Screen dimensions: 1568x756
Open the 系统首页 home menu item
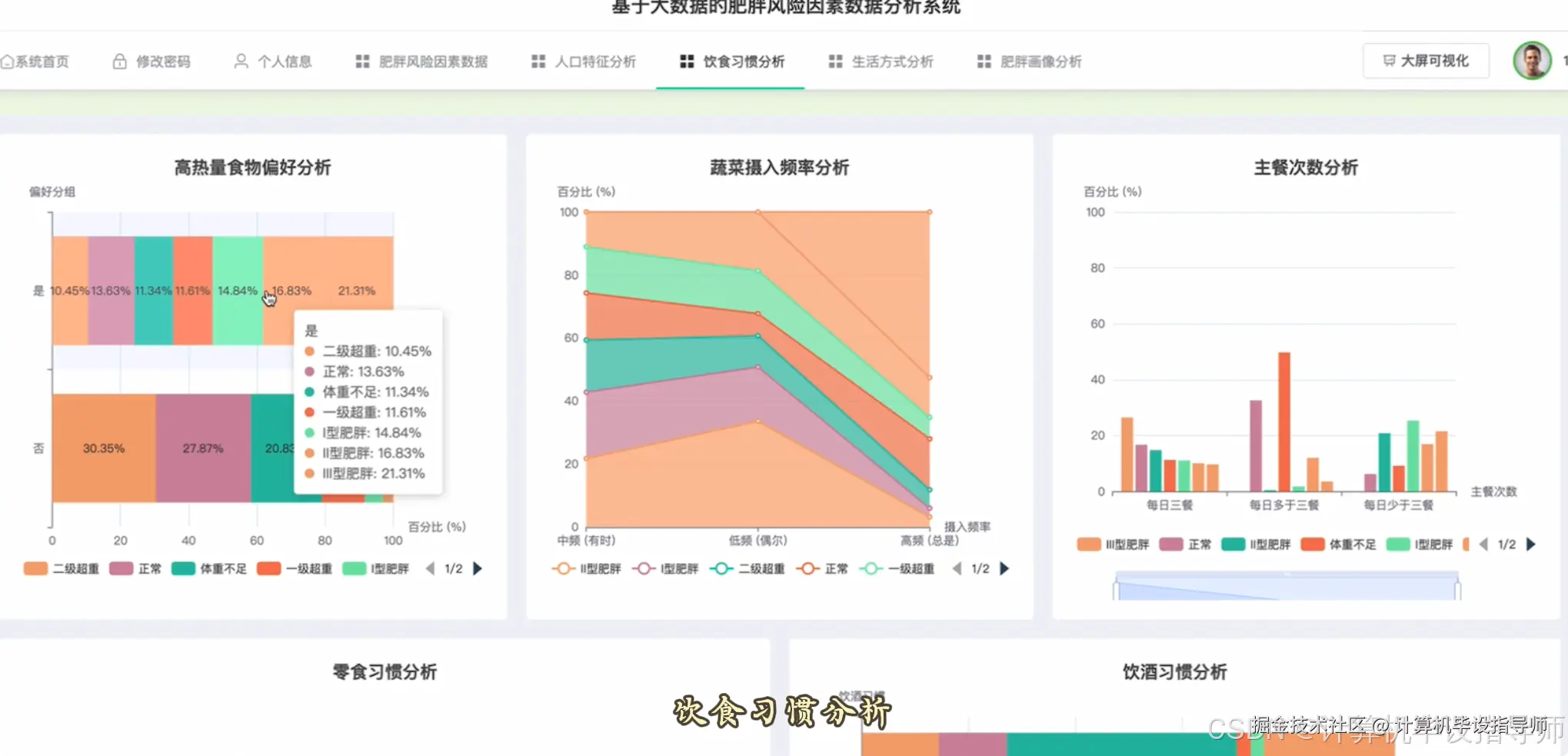[35, 62]
